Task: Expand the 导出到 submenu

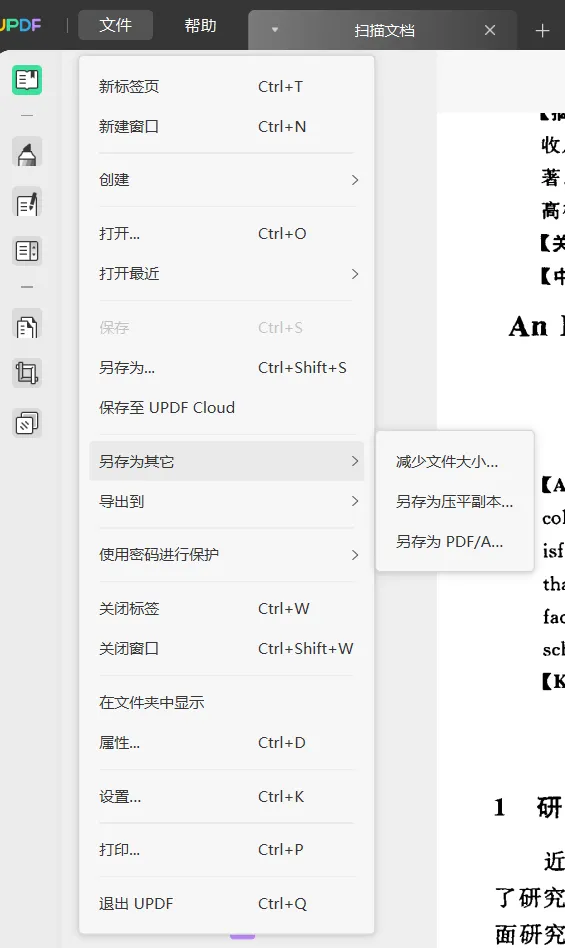Action: tap(227, 501)
